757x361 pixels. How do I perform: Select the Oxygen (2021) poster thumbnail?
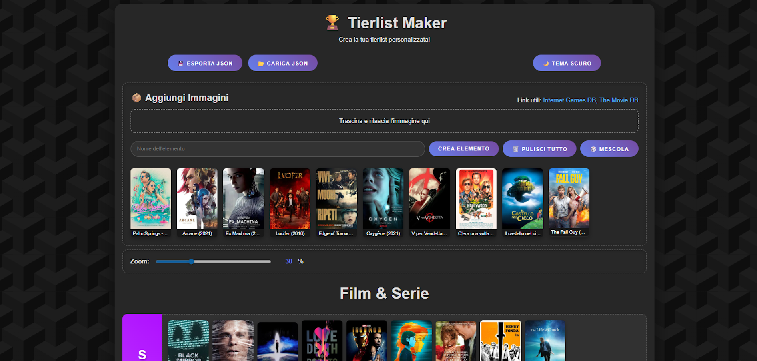coord(383,198)
